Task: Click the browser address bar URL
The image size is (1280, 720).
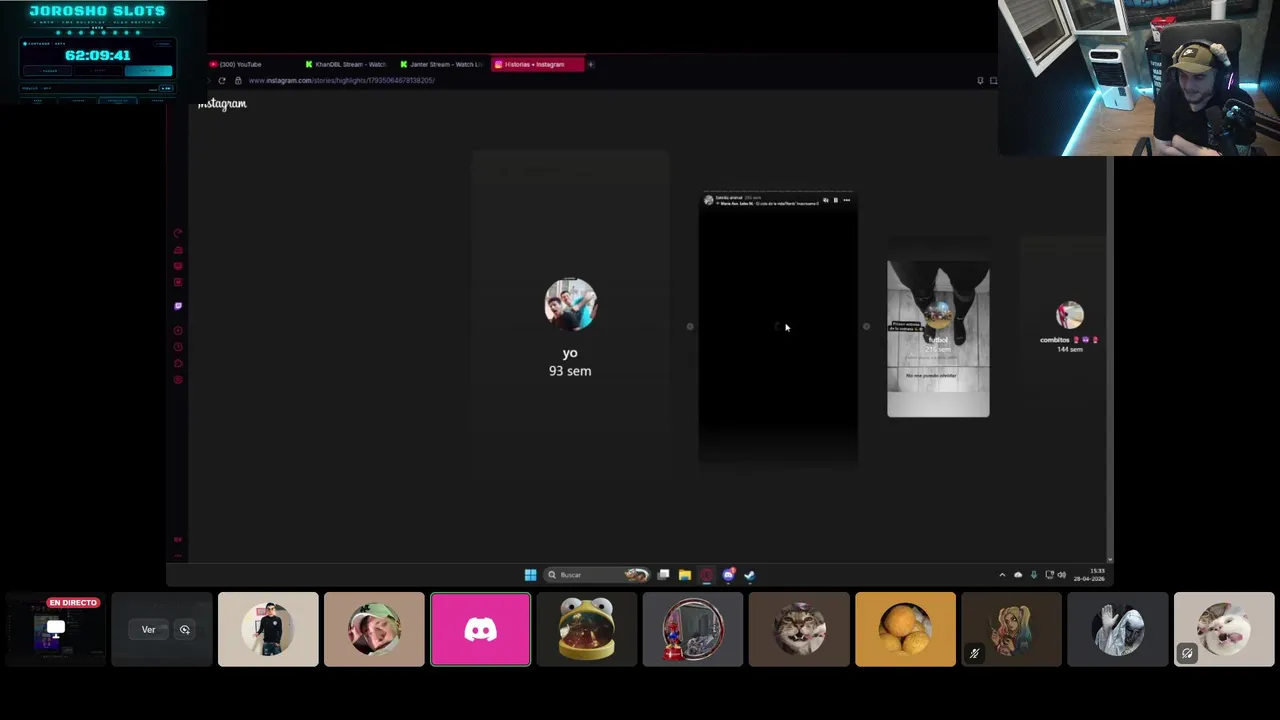Action: tap(341, 80)
